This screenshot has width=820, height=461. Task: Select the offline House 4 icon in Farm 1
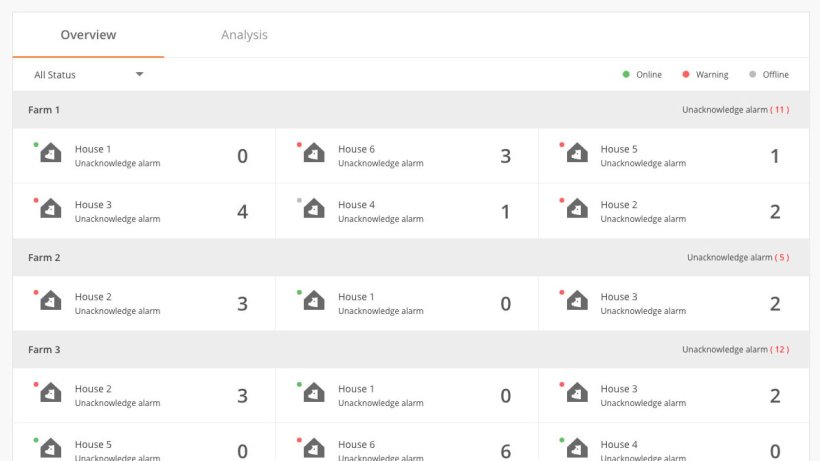coord(314,210)
